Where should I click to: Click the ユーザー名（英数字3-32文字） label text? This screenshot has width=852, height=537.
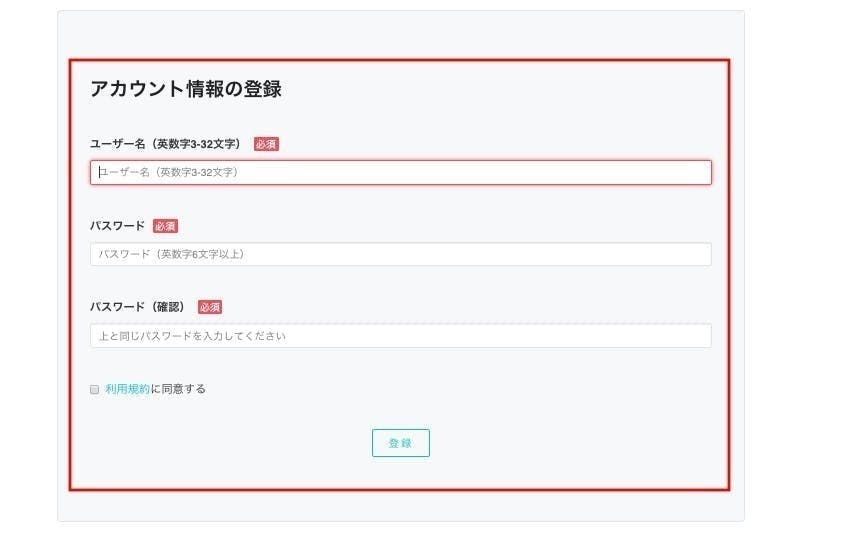pos(165,144)
